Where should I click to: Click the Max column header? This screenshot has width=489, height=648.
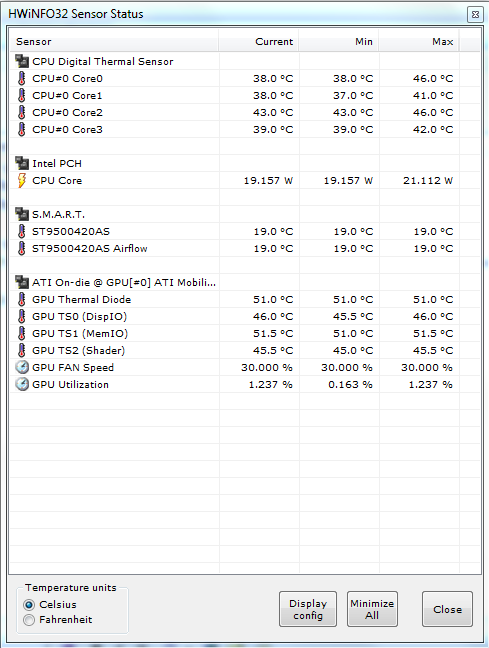[418, 42]
